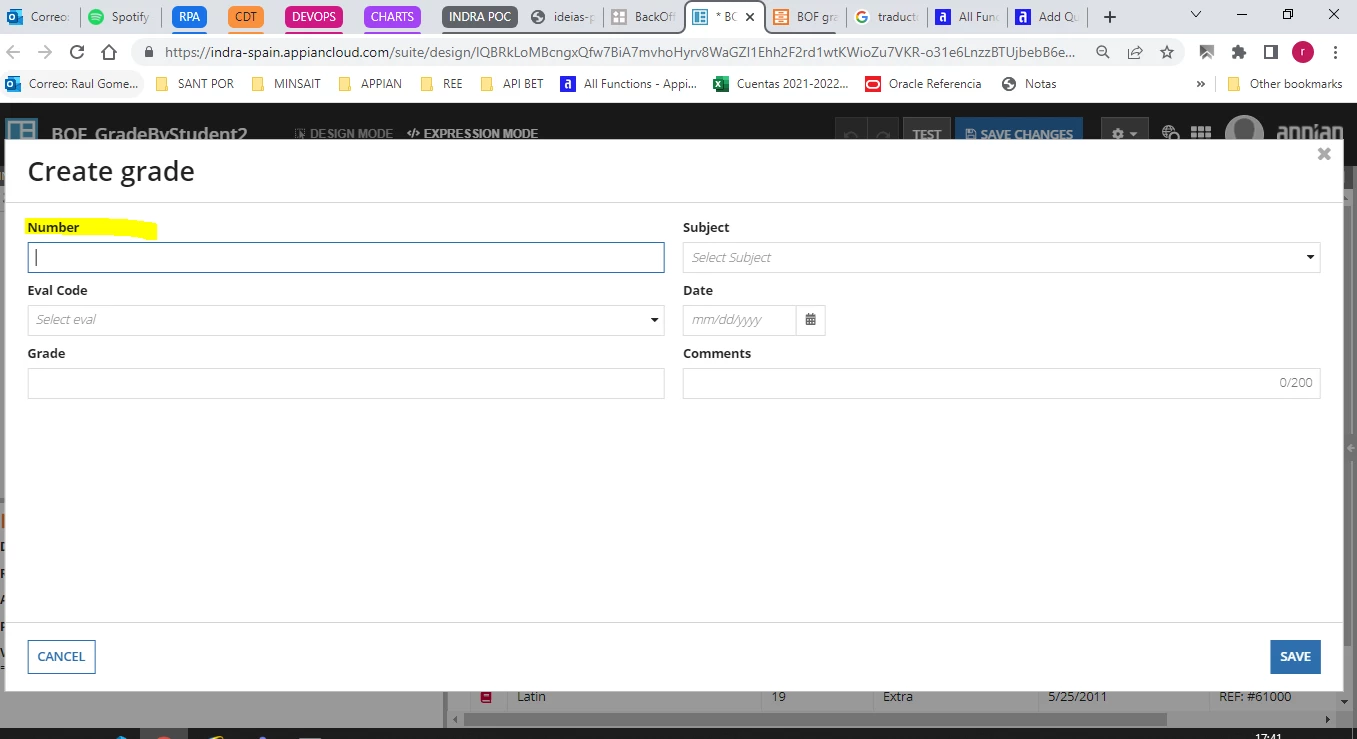Click the SAVE button in dialog
Screen dimensions: 1357x739
click(1295, 657)
